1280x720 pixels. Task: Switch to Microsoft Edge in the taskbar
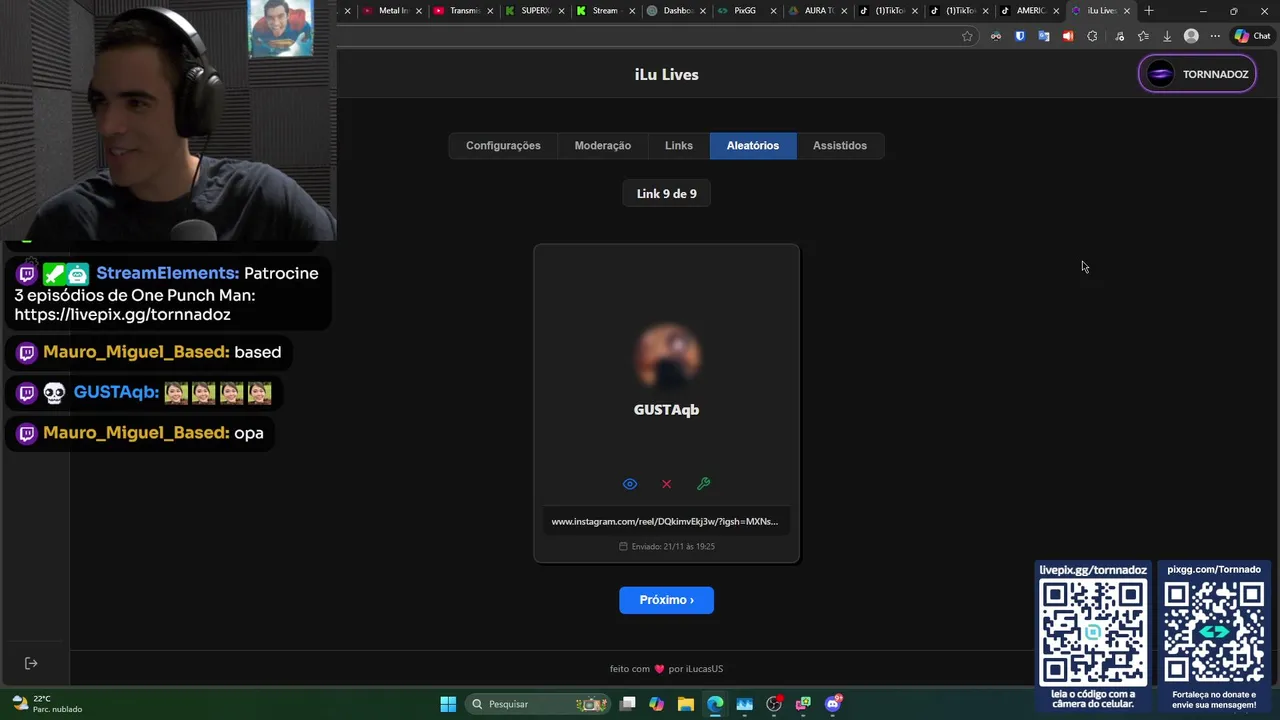pos(715,704)
